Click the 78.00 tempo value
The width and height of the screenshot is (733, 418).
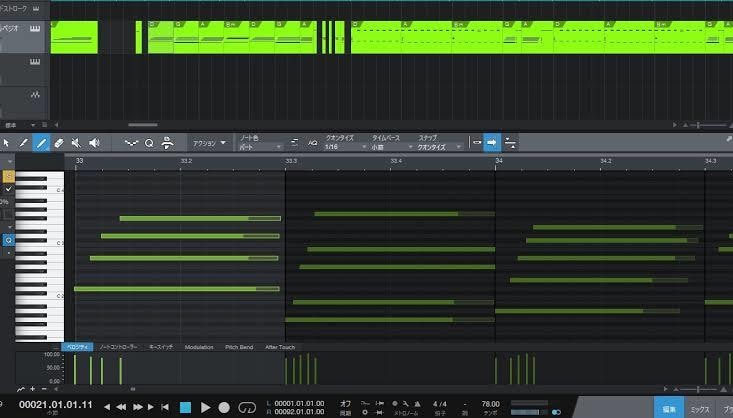click(490, 404)
